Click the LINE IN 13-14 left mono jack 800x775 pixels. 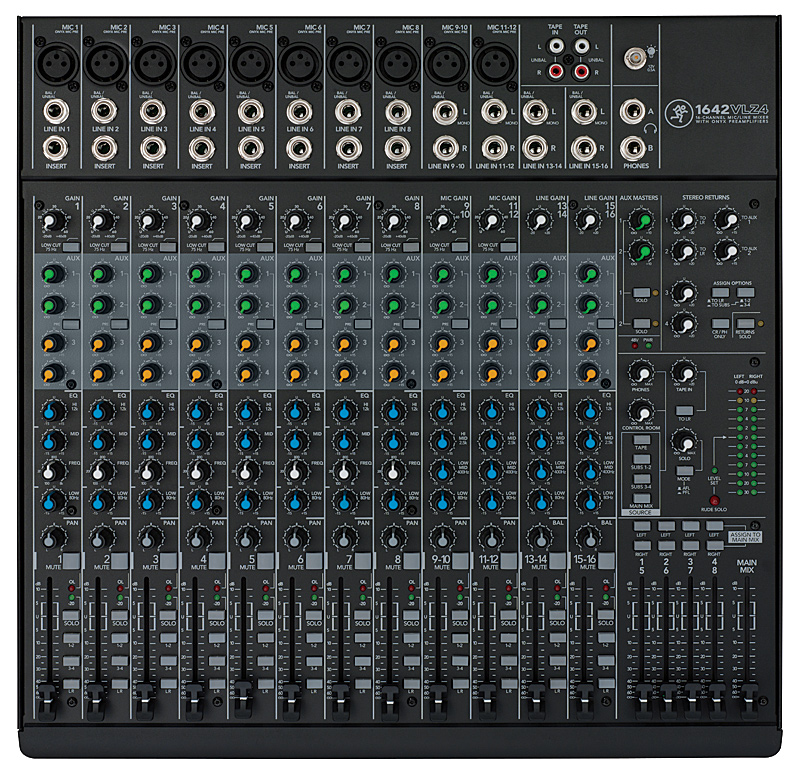pyautogui.click(x=535, y=111)
